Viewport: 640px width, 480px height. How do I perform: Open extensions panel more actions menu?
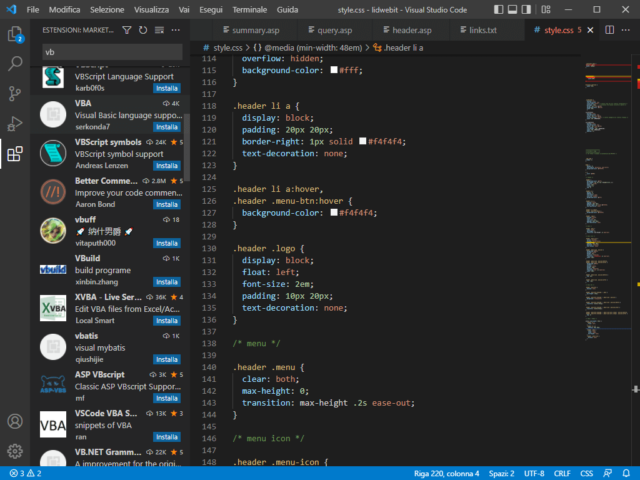click(176, 30)
